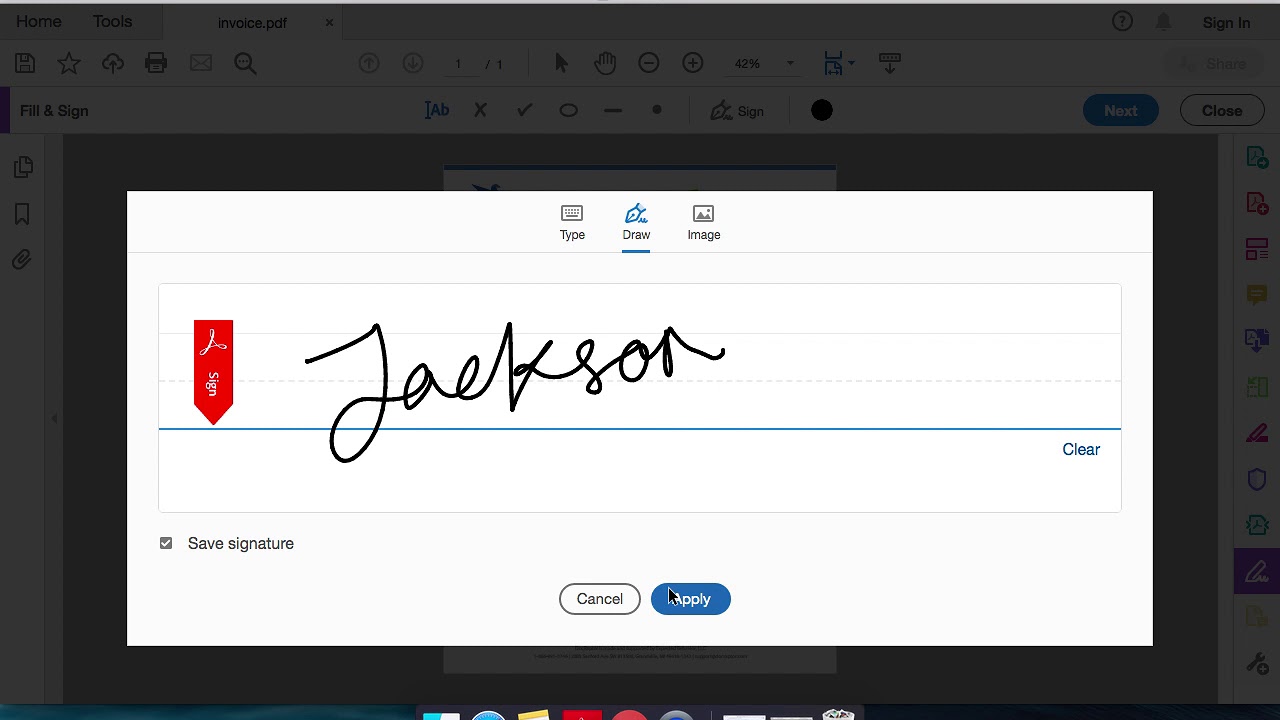
Task: Open Create PDF tool in right sidebar
Action: tap(1257, 157)
